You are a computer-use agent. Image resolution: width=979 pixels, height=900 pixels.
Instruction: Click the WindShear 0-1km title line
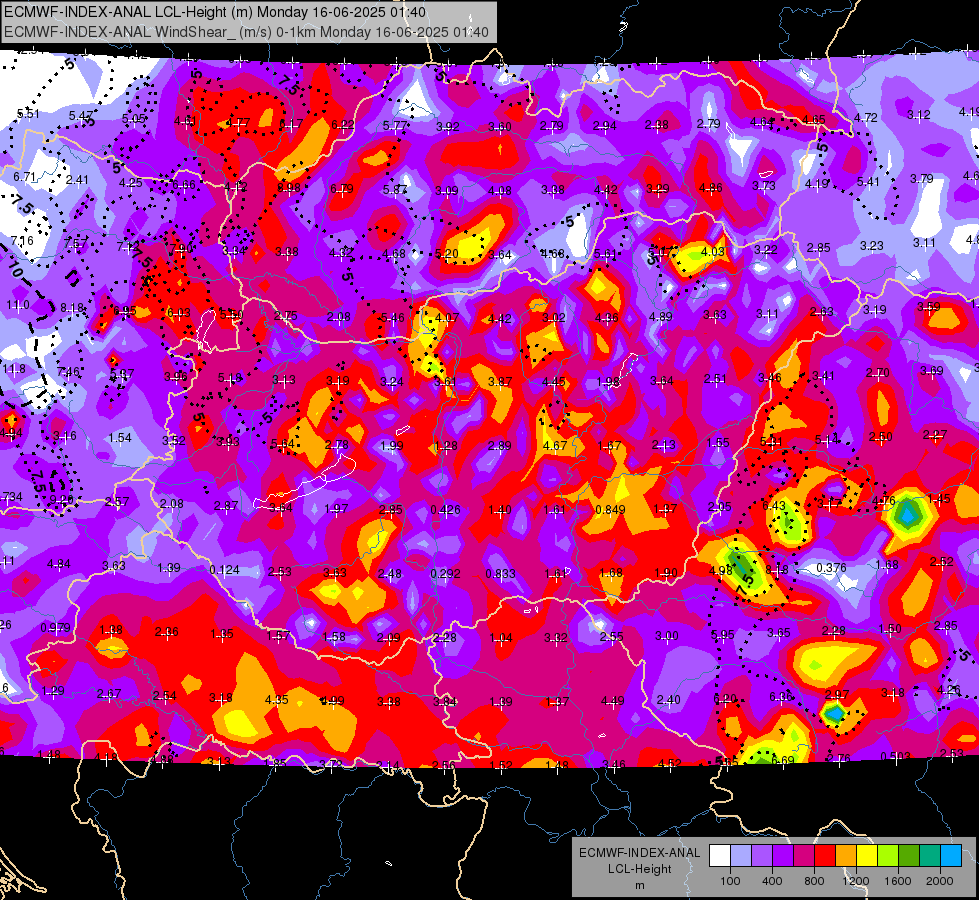point(246,32)
